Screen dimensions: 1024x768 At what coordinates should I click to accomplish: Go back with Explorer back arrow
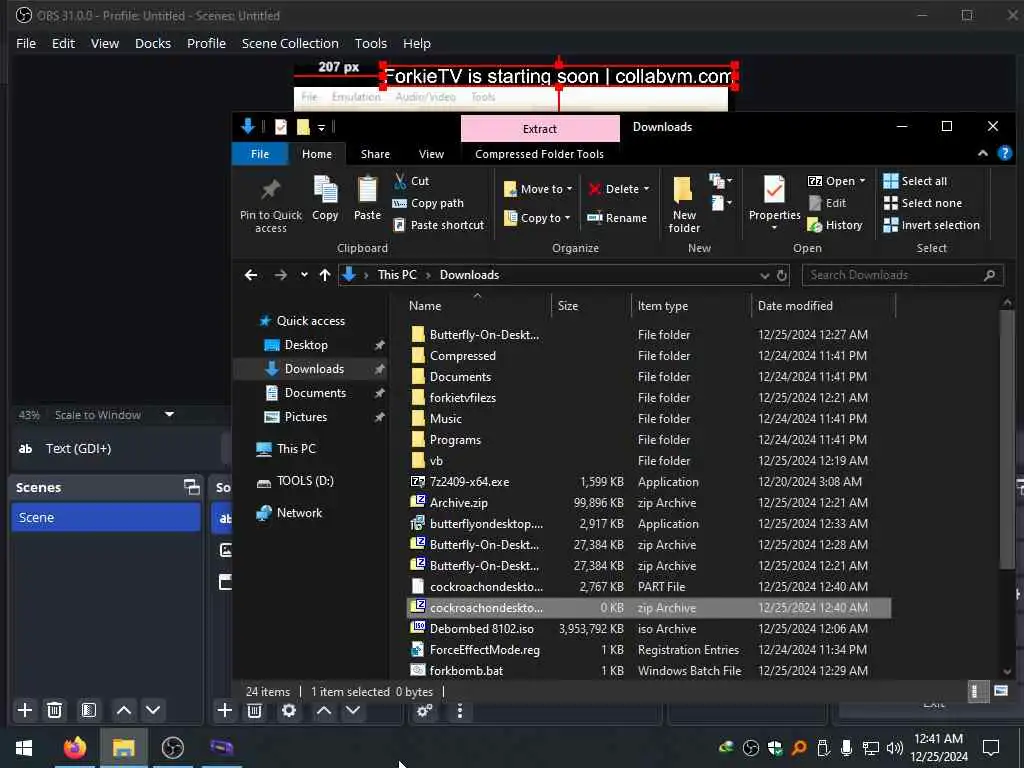(x=251, y=275)
